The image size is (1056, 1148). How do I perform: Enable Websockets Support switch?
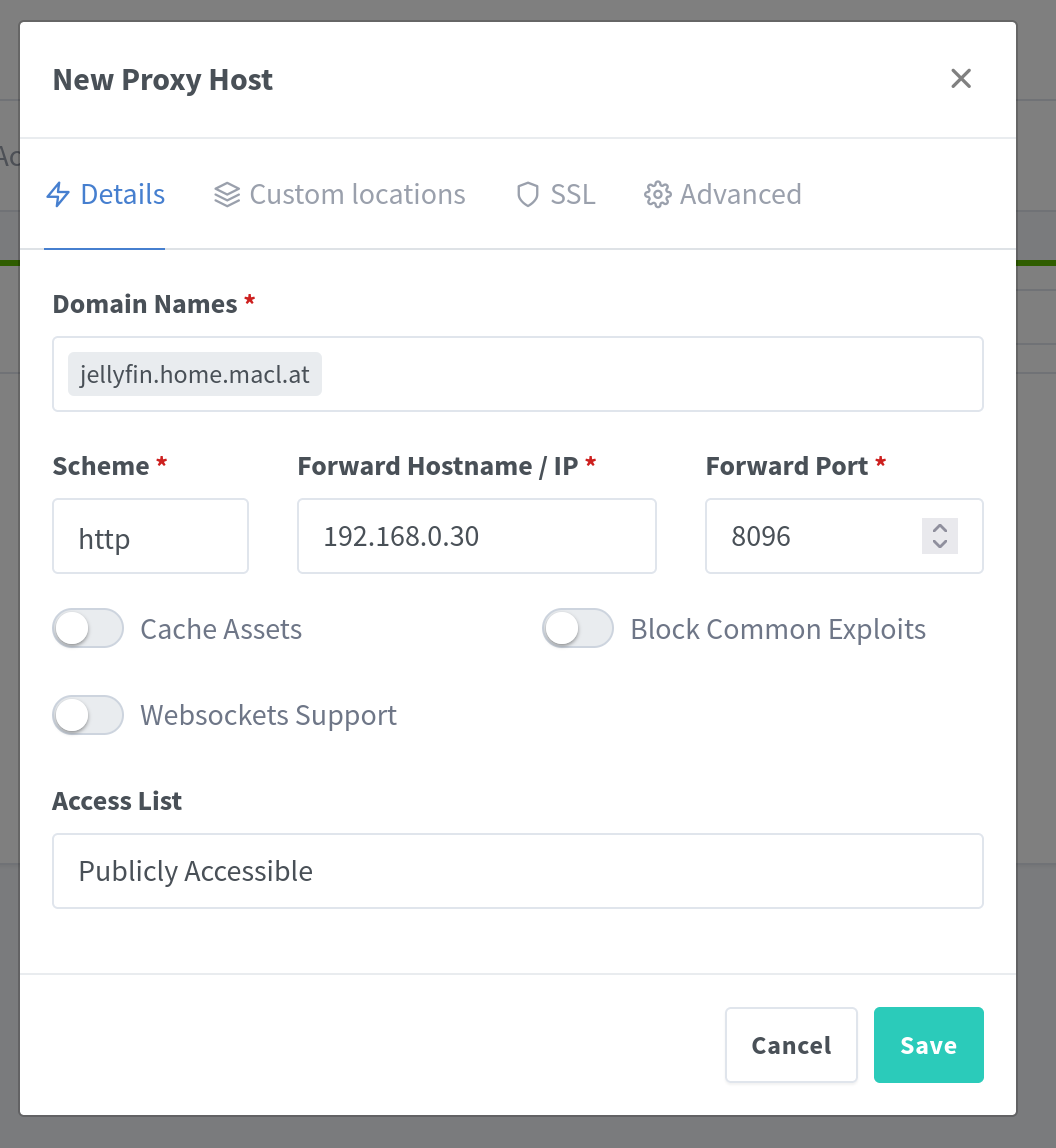tap(88, 715)
